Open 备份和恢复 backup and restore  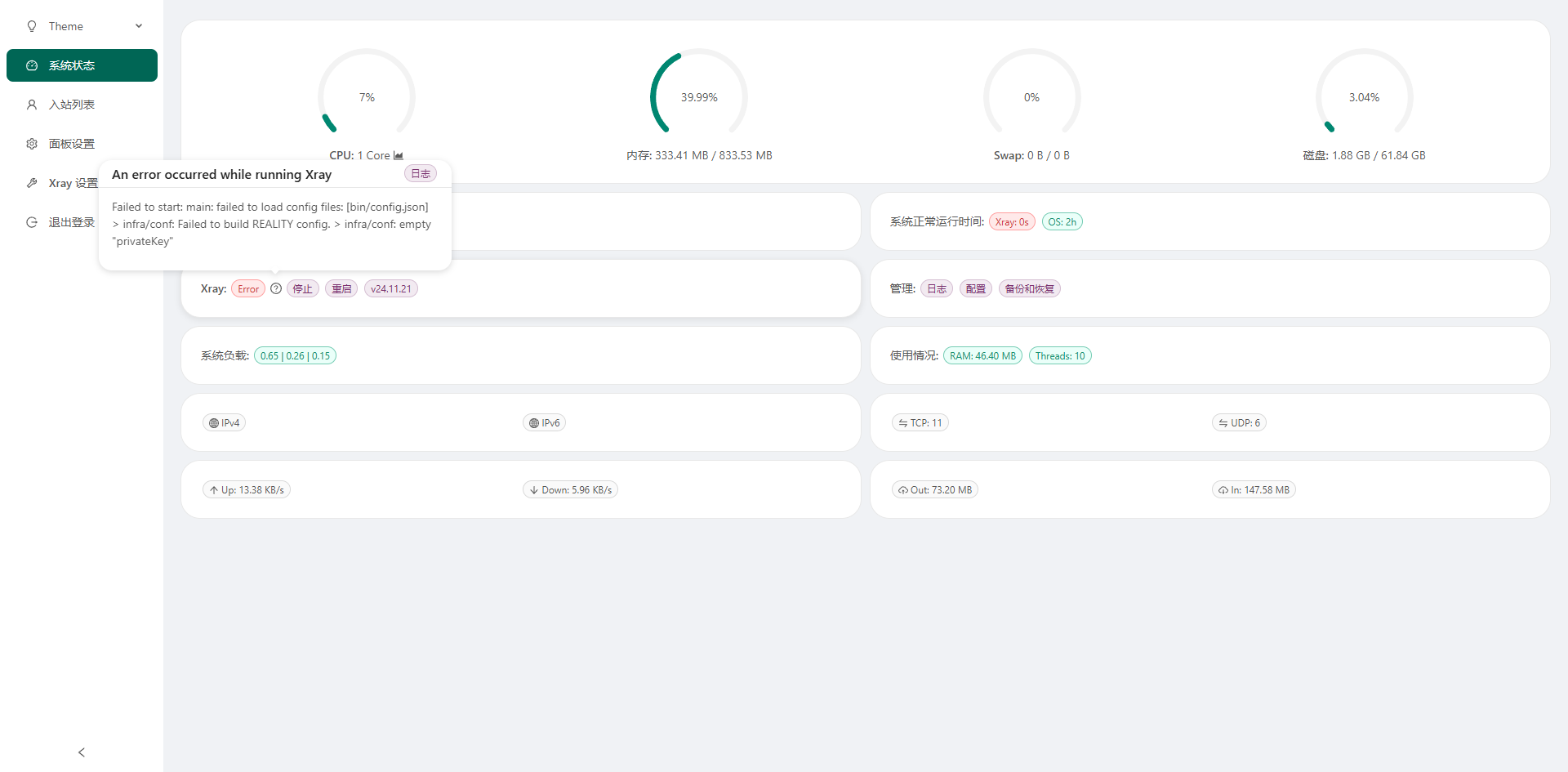(1030, 288)
